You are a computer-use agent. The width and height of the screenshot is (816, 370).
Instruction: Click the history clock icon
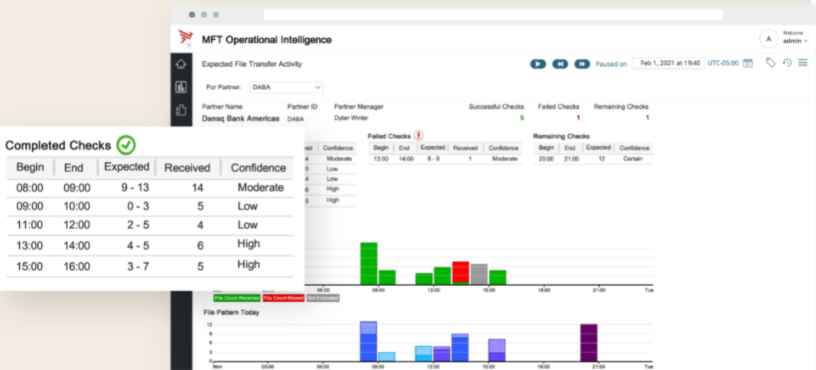coord(787,62)
